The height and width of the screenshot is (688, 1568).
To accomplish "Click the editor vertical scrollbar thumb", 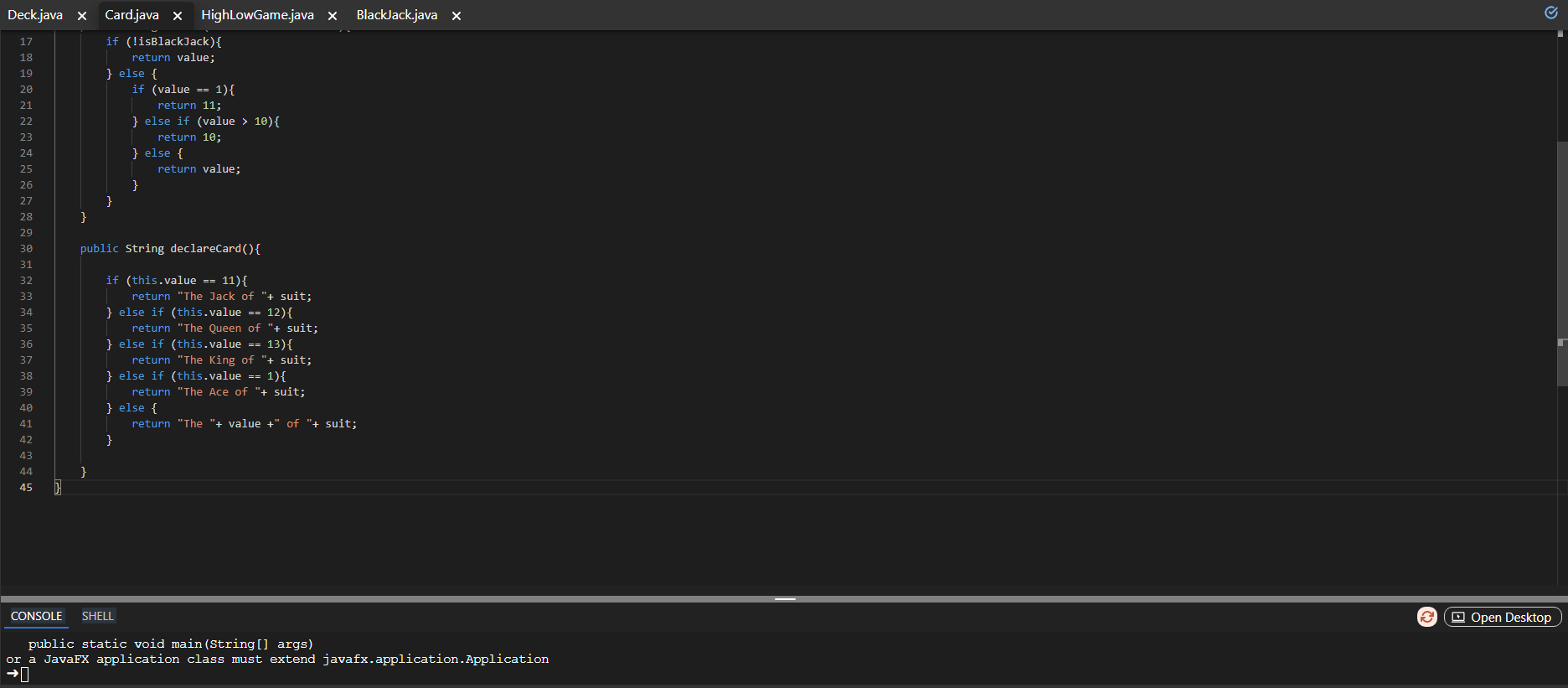I will (x=1561, y=264).
